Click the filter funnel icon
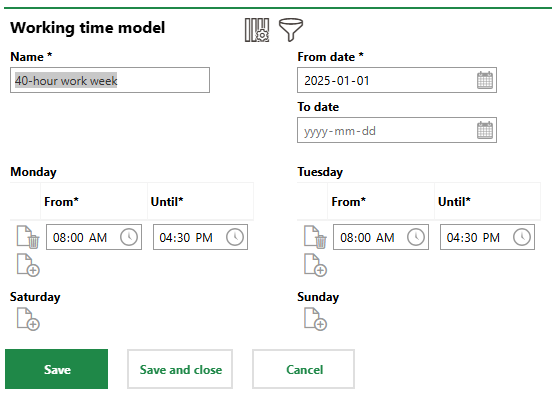Viewport: 552px width, 399px height. click(x=291, y=30)
